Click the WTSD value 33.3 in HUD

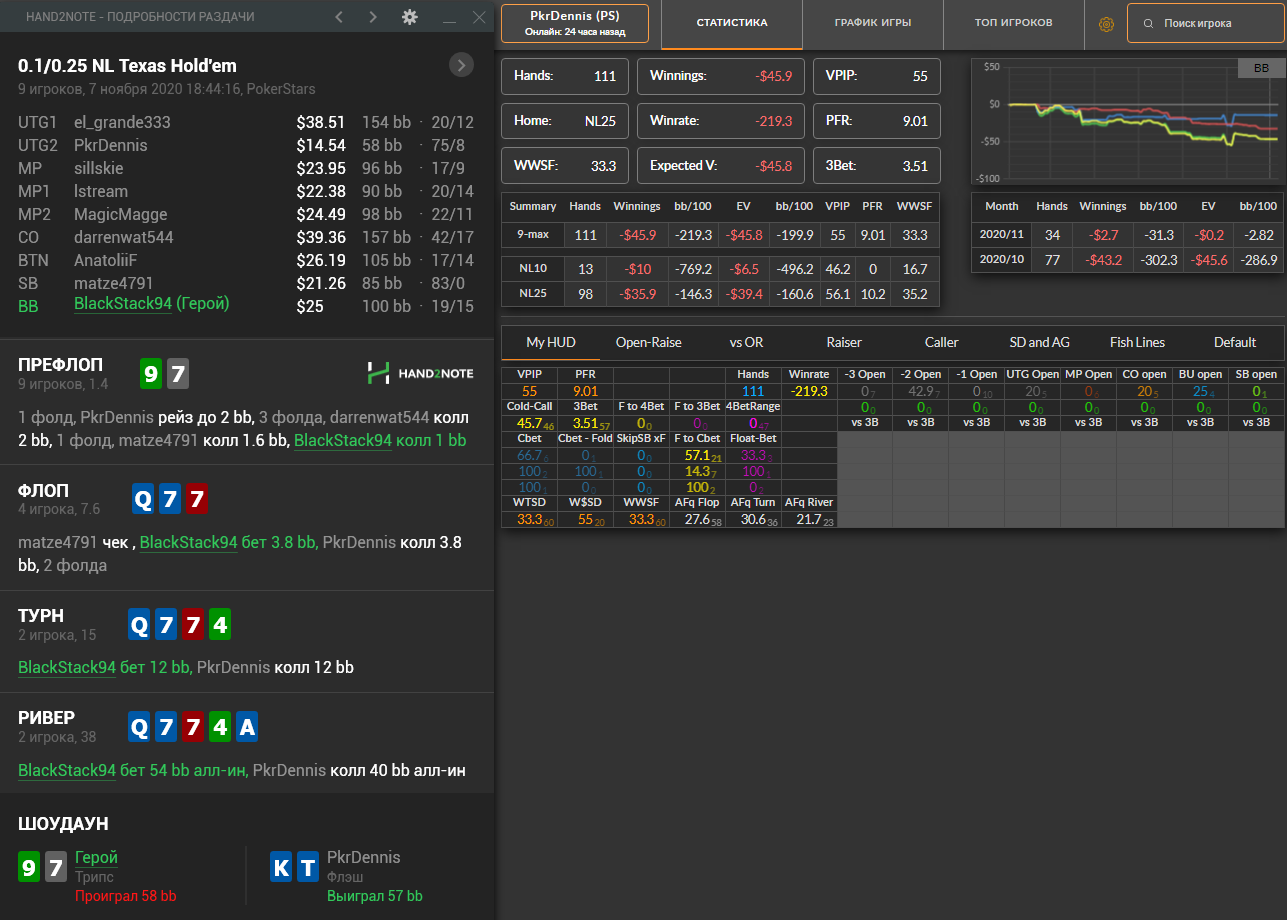[x=530, y=520]
